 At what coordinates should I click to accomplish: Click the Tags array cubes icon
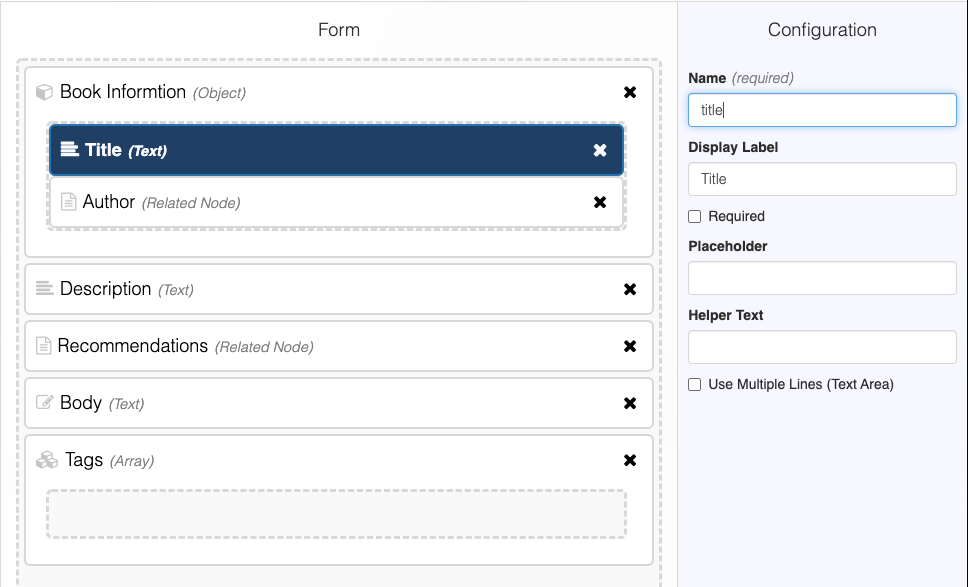(46, 460)
